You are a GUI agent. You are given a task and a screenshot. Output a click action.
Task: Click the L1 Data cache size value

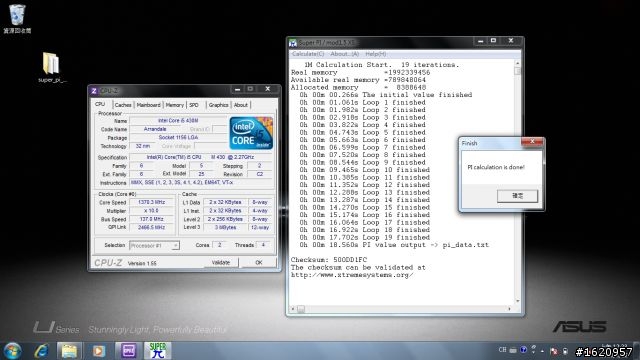click(225, 202)
